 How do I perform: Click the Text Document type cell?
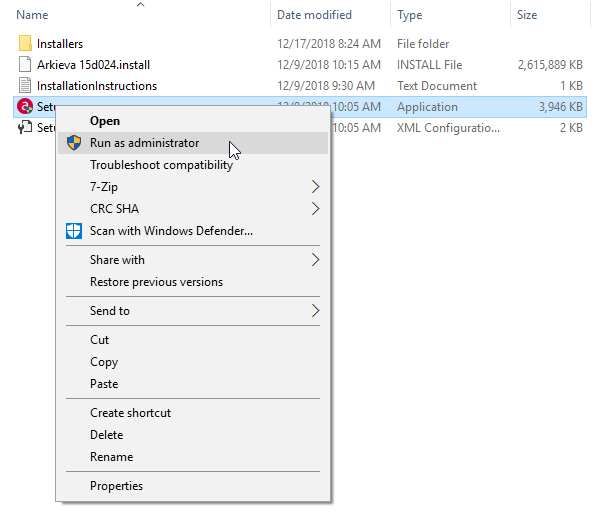coord(437,86)
